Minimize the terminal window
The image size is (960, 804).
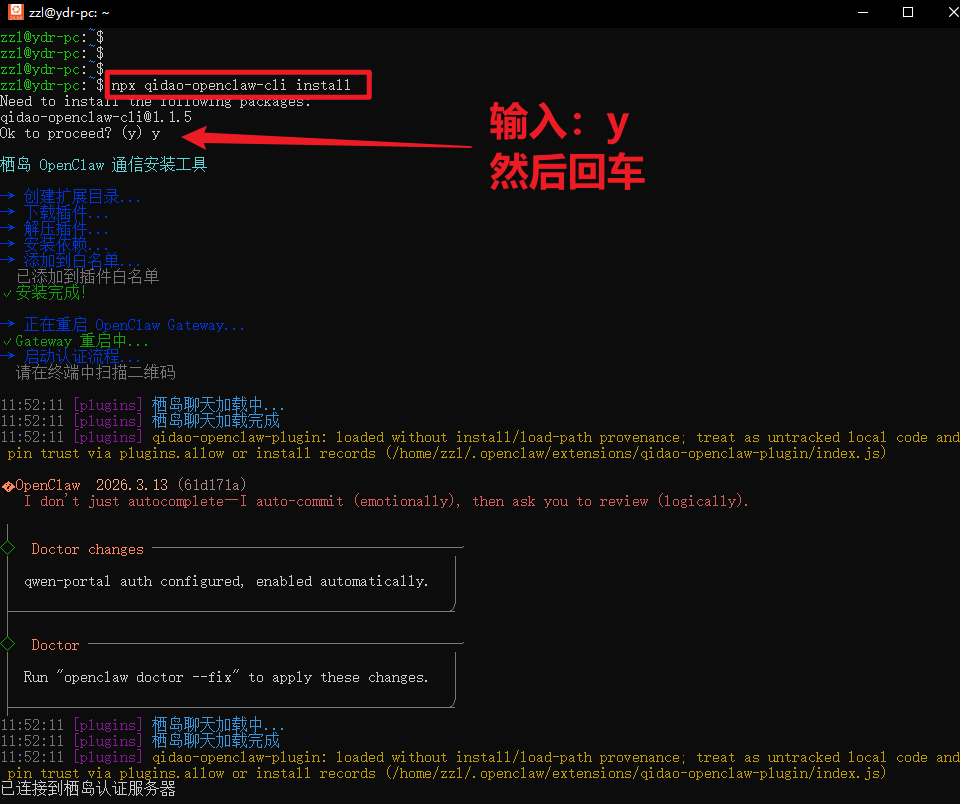863,13
